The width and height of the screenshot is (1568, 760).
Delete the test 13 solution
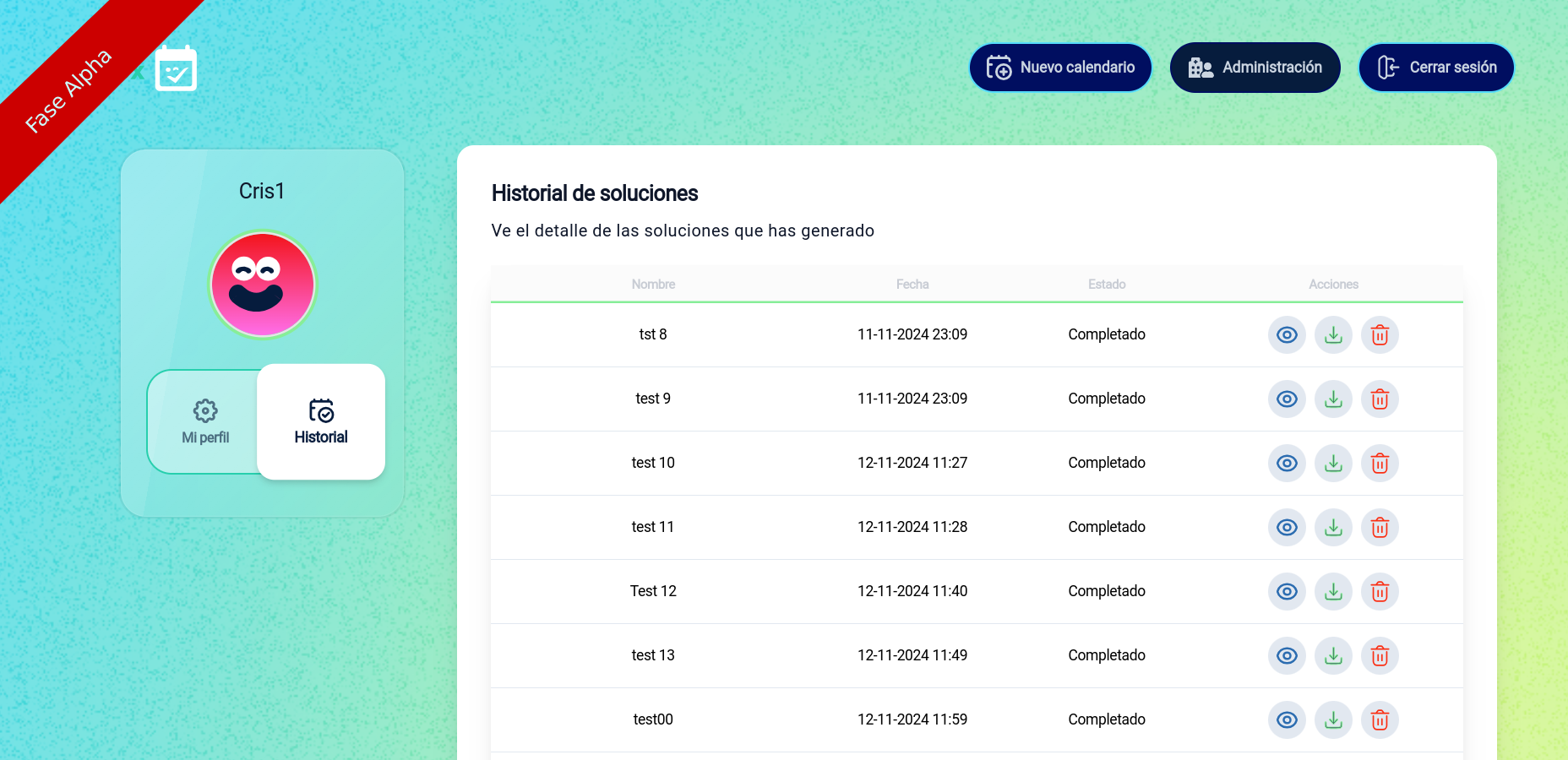click(x=1380, y=656)
